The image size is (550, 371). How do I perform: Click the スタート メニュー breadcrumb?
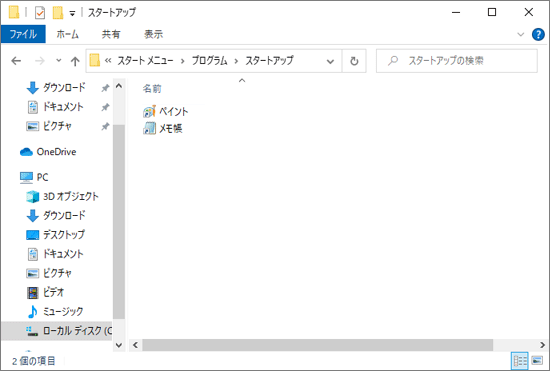point(145,61)
